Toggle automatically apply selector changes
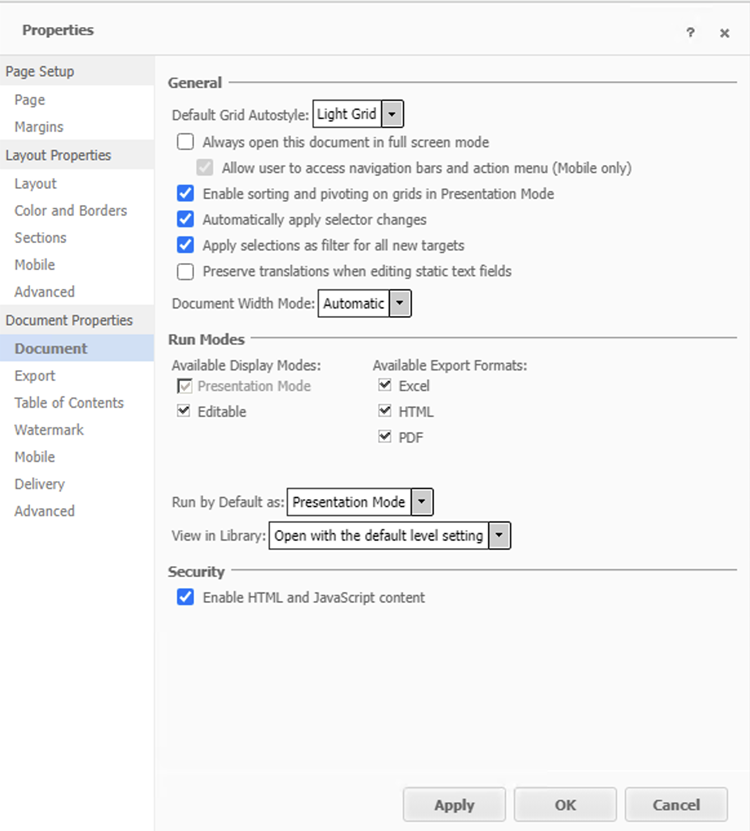The image size is (750, 831). point(185,219)
